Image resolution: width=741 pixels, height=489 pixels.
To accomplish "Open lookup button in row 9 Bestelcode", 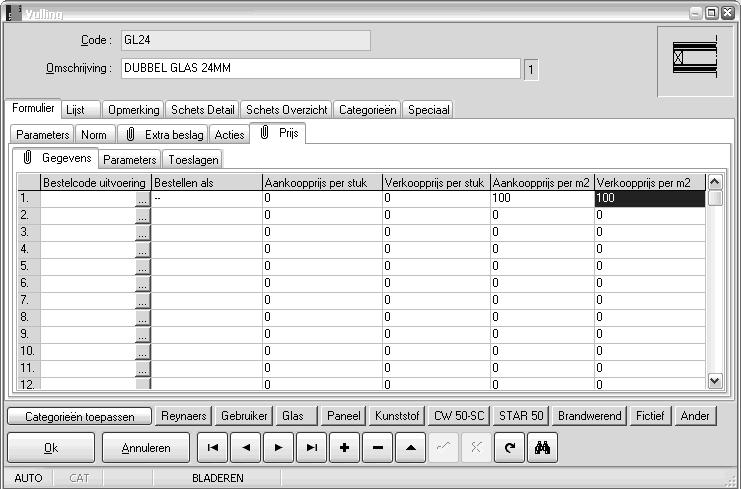I will (142, 335).
